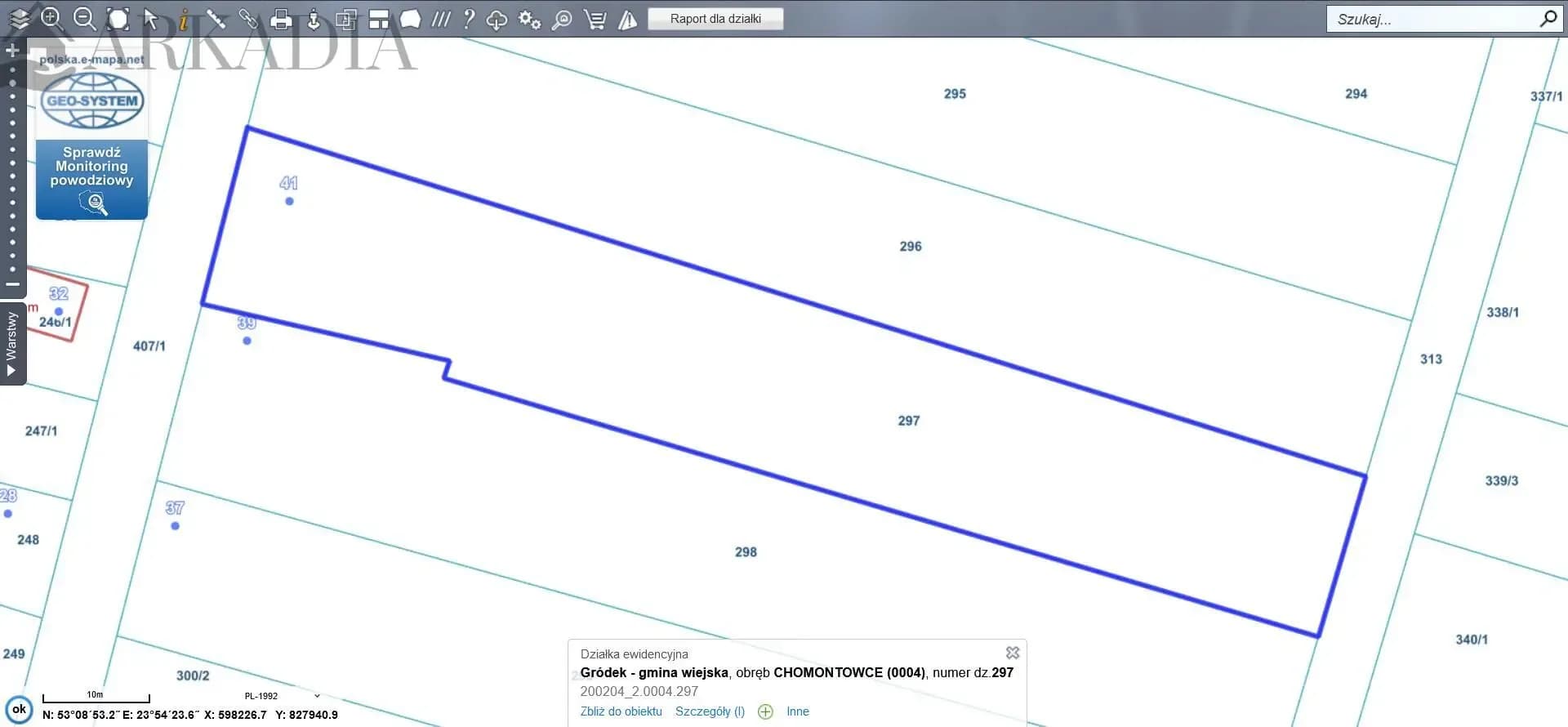Click the triple slash what3words icon

(x=441, y=19)
